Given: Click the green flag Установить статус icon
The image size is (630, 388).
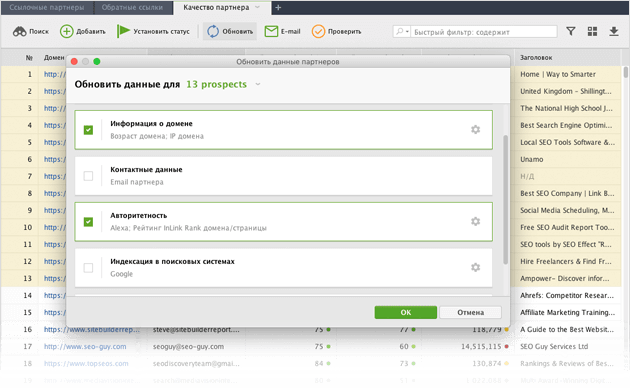Looking at the screenshot, I should pyautogui.click(x=123, y=31).
